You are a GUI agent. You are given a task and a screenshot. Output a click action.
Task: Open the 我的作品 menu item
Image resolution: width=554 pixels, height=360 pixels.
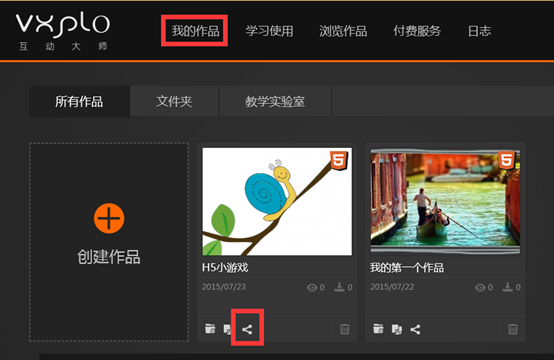tap(195, 31)
